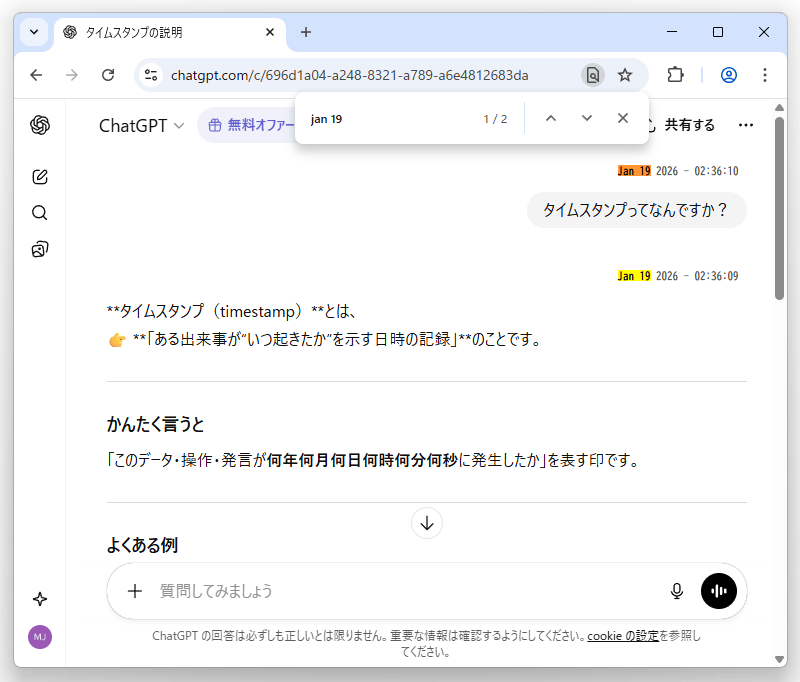Go to next find result
The image size is (800, 682).
pyautogui.click(x=587, y=119)
